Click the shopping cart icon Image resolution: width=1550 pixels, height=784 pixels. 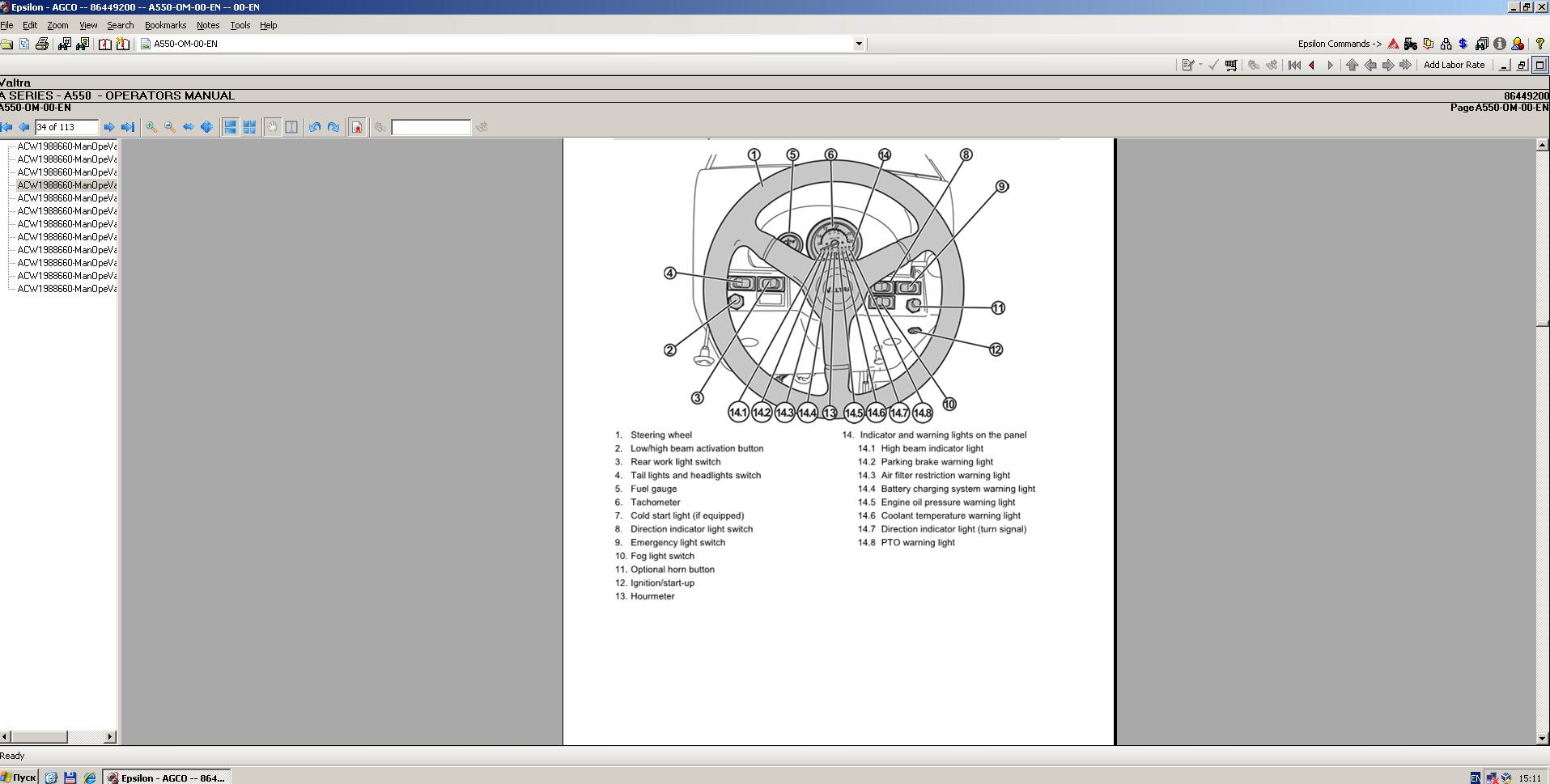(1231, 66)
